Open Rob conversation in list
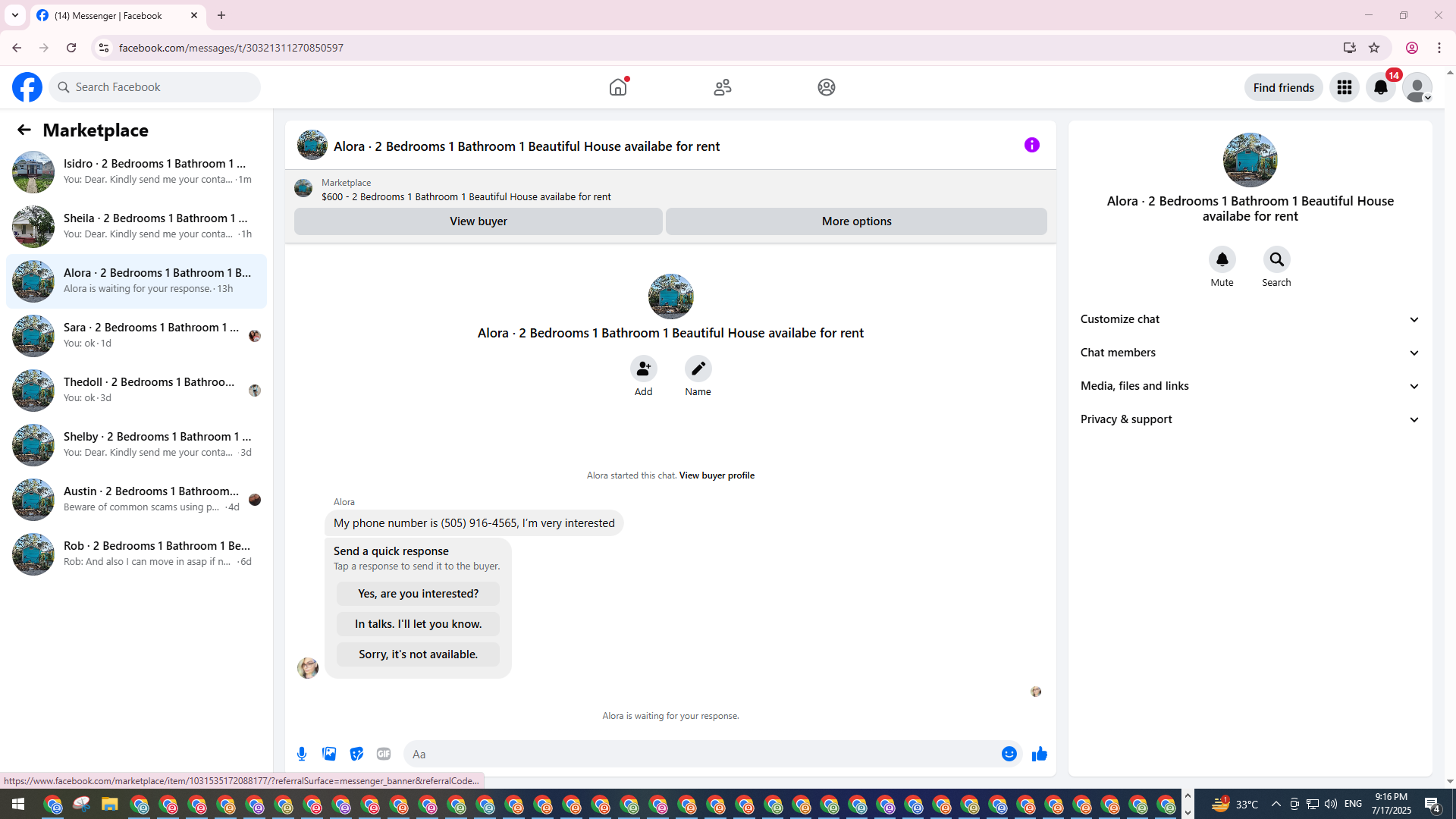Viewport: 1456px width, 819px height. 136,554
